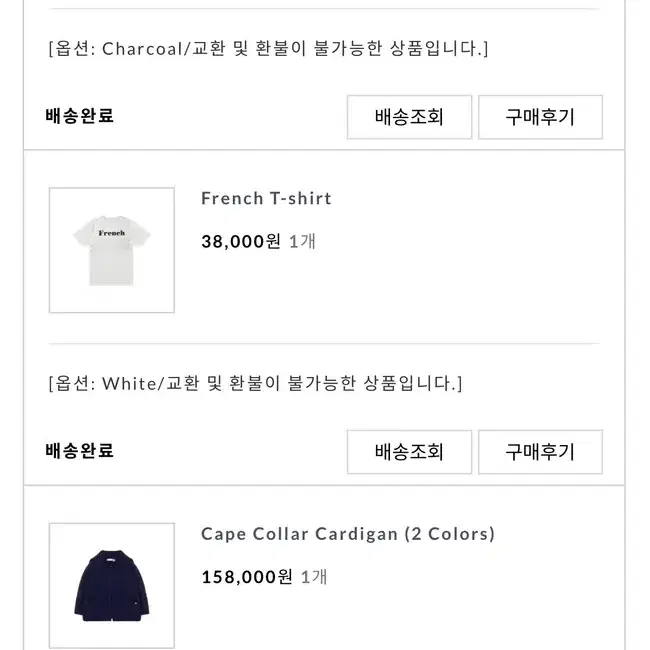Click the navy cardigan product image
Screen dimensions: 650x650
click(x=112, y=586)
